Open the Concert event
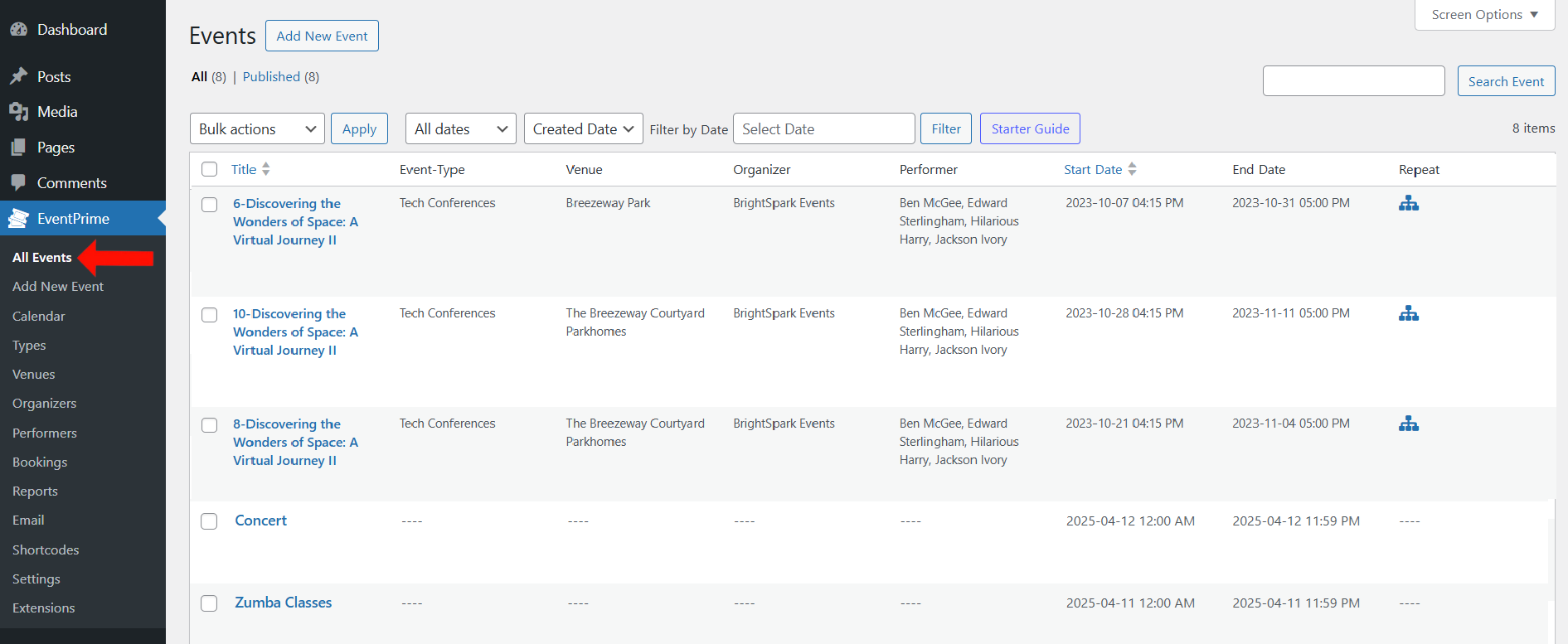Screen dimensions: 1568x644 (260, 521)
